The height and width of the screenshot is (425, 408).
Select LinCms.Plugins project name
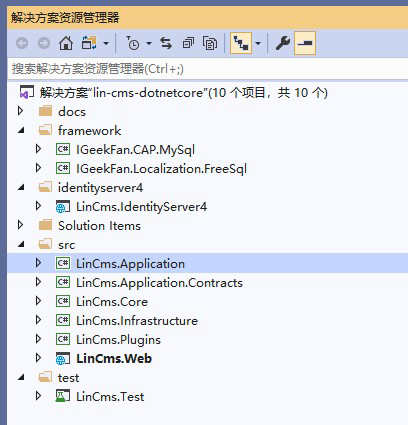tap(118, 340)
